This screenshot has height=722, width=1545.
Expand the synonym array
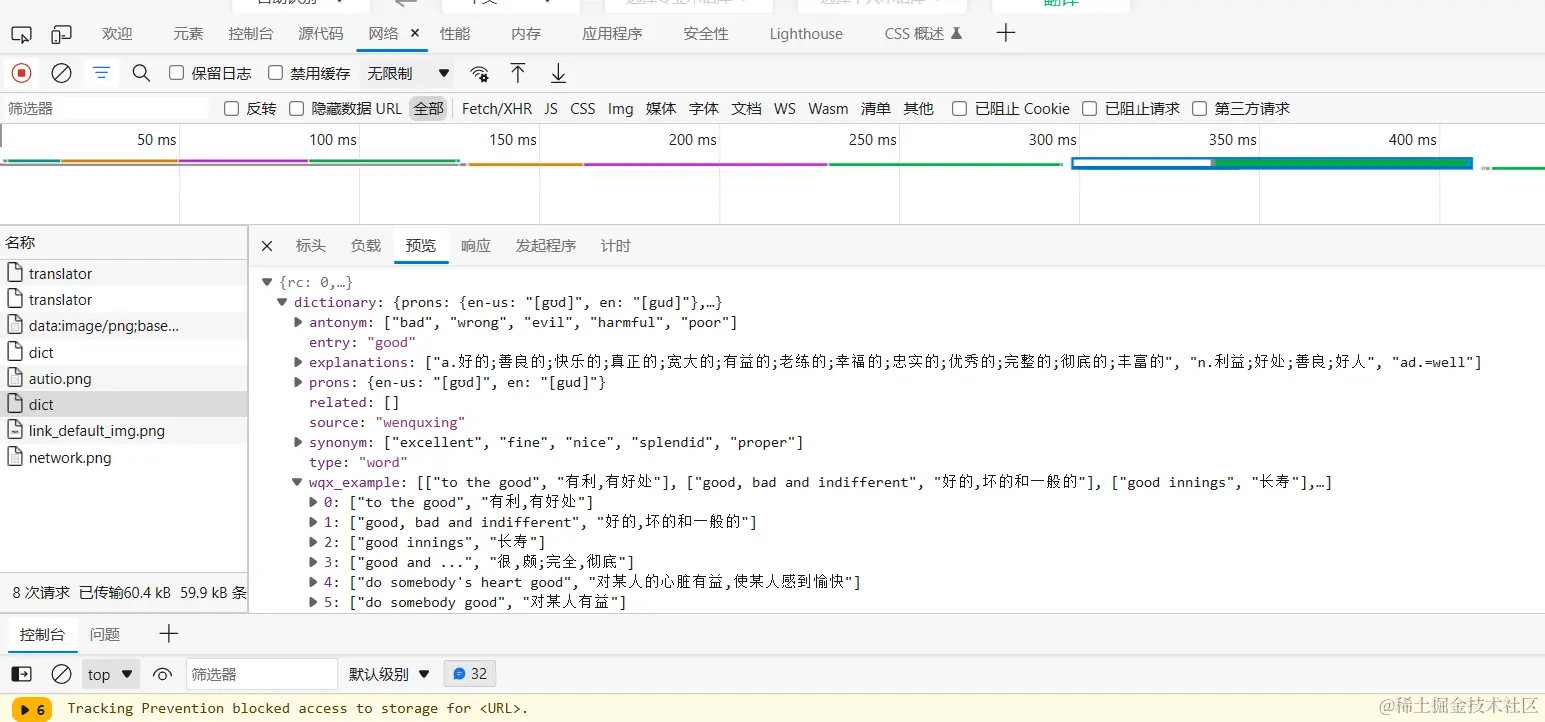[x=298, y=443]
